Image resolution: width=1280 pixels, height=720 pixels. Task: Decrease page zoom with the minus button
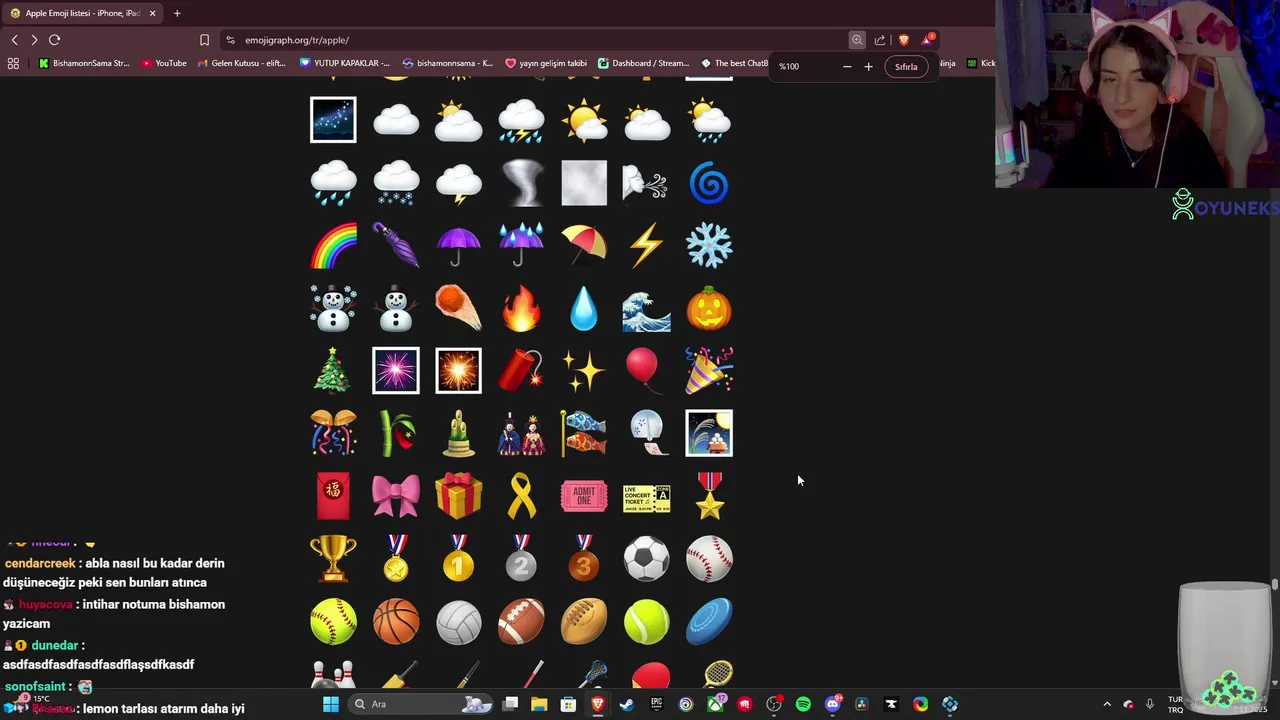[x=847, y=66]
